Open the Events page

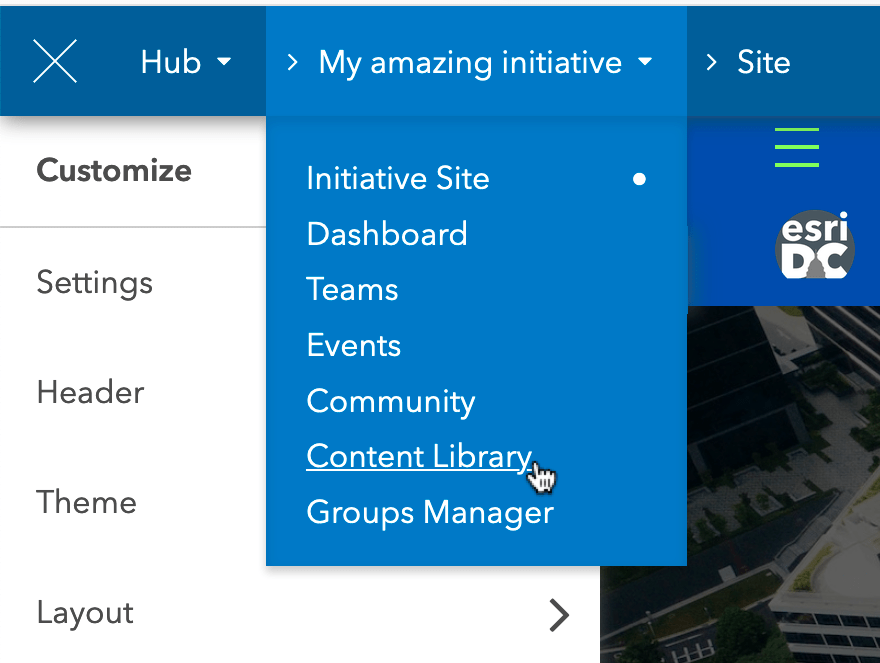pos(353,345)
